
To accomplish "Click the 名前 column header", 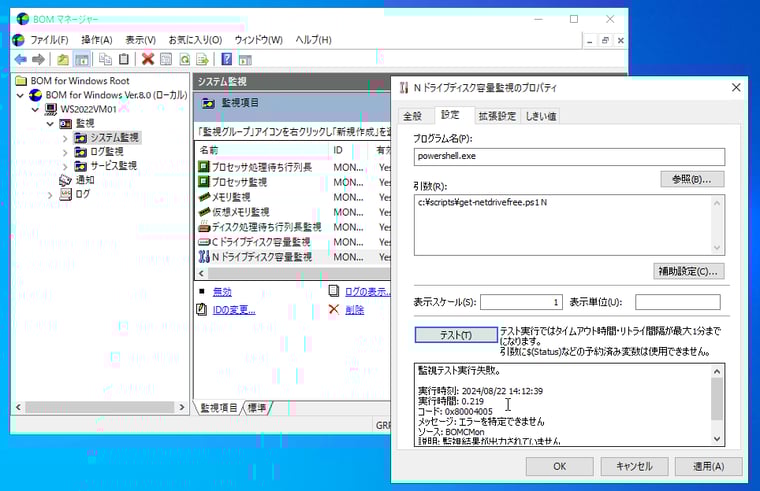I will [x=262, y=150].
